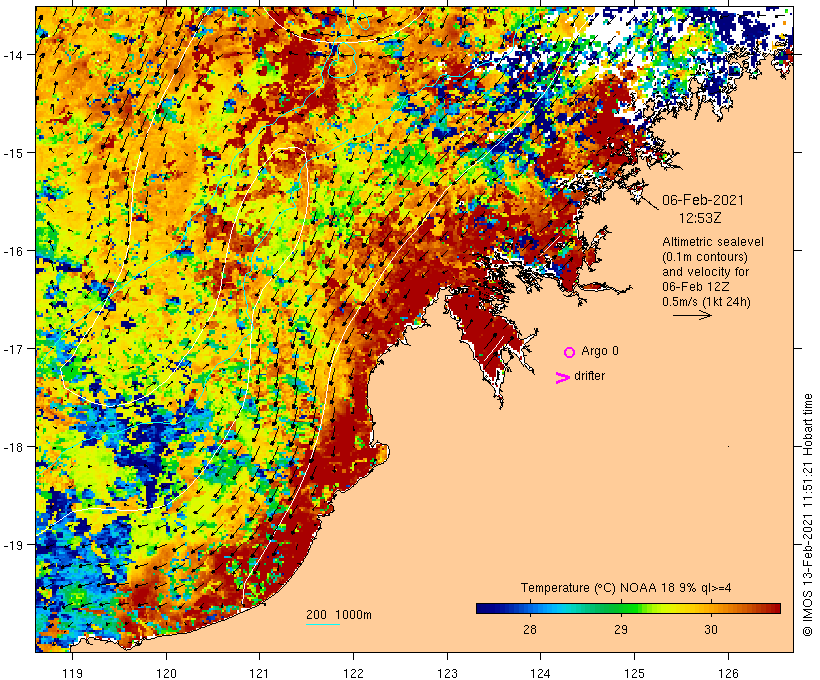
Task: Click the IMOS copyright timestamp text
Action: point(807,515)
